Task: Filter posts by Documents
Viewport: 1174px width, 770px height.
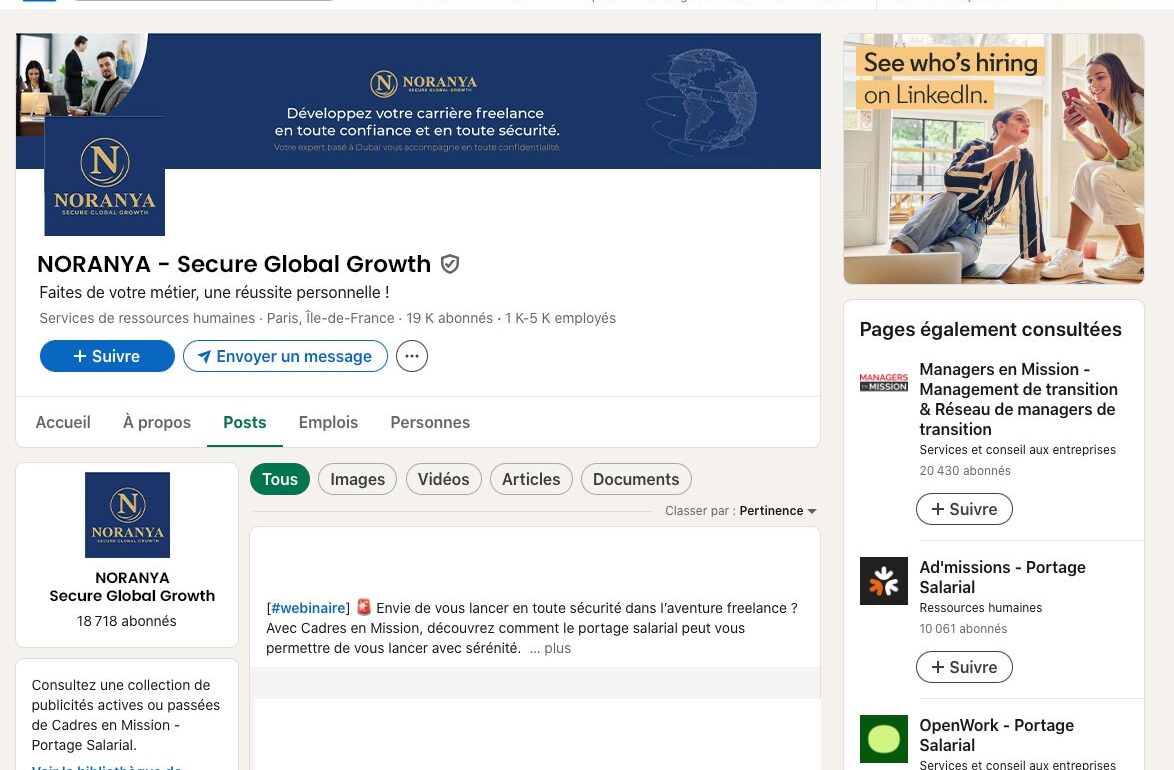Action: point(636,479)
